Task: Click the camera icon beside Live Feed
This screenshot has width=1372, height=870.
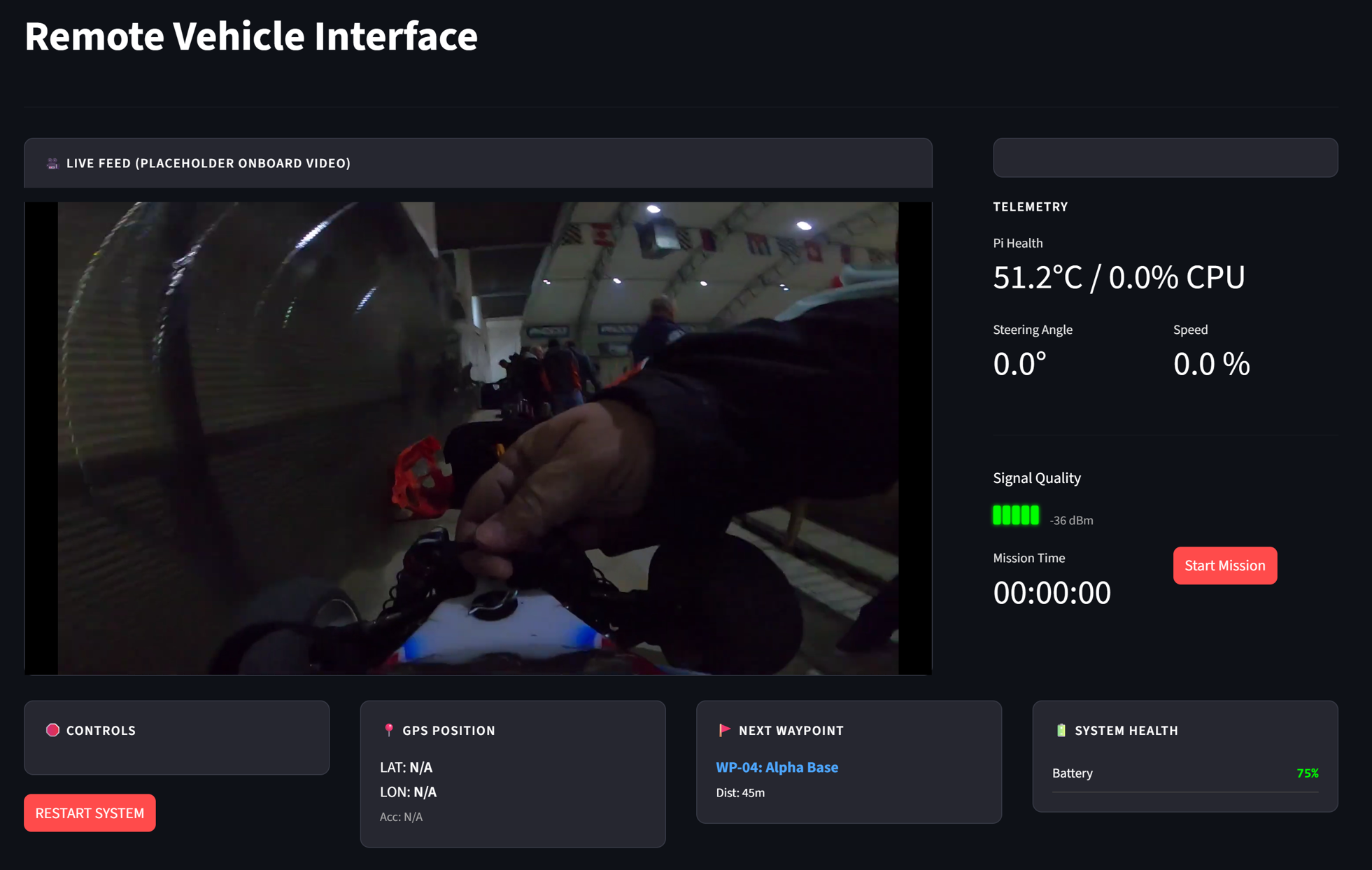Action: click(x=52, y=163)
